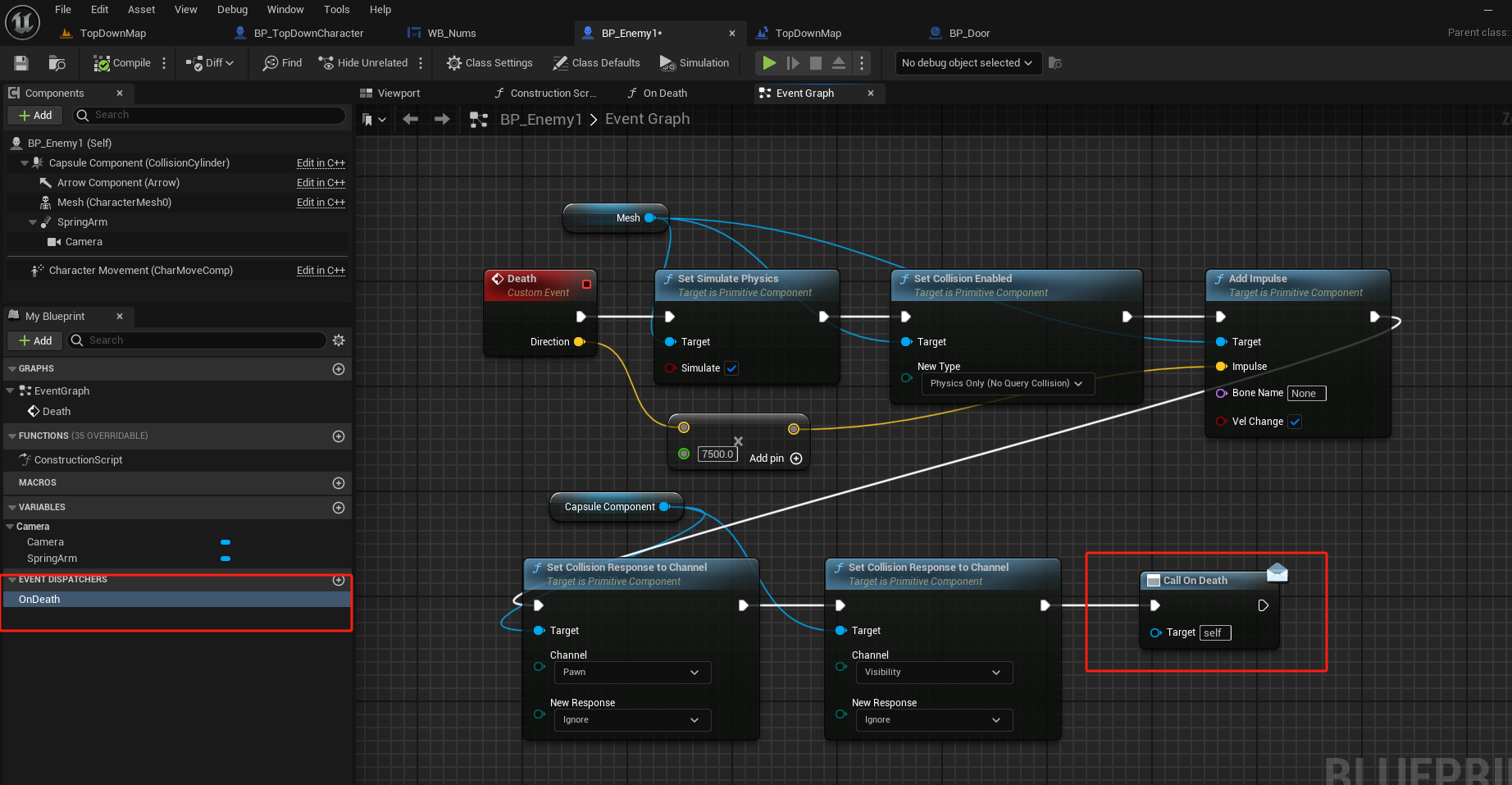Click Add pin on multiply node
Image resolution: width=1512 pixels, height=785 pixels.
(776, 459)
